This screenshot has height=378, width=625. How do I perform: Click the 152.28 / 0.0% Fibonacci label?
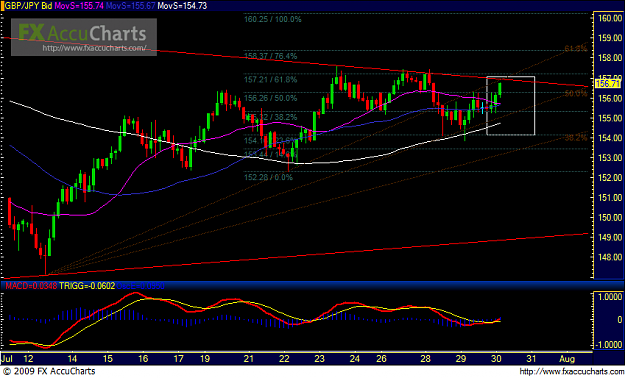268,177
